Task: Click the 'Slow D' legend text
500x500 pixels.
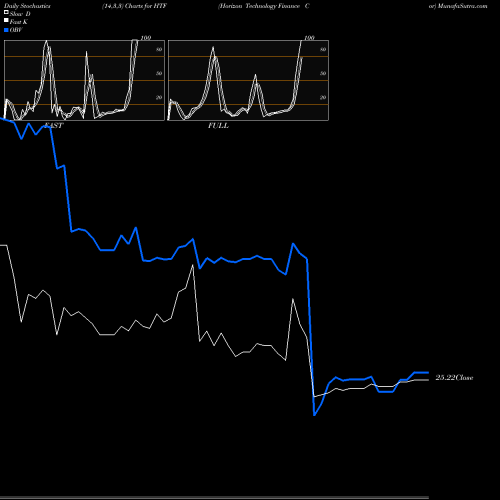Action: (20, 14)
